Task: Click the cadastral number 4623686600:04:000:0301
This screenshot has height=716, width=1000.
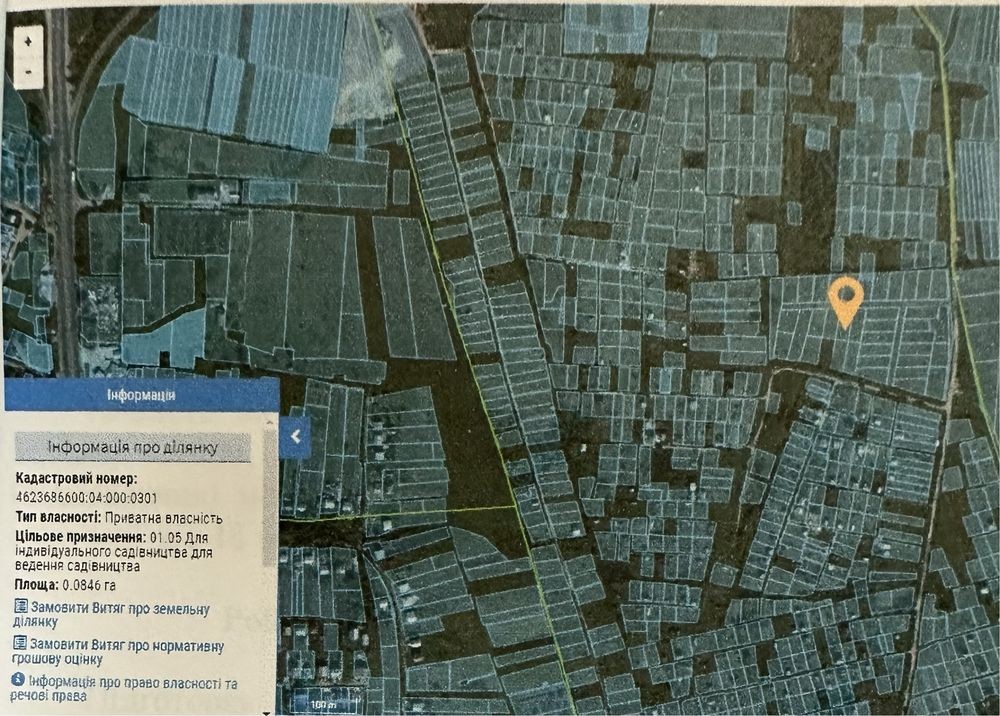Action: click(x=86, y=498)
